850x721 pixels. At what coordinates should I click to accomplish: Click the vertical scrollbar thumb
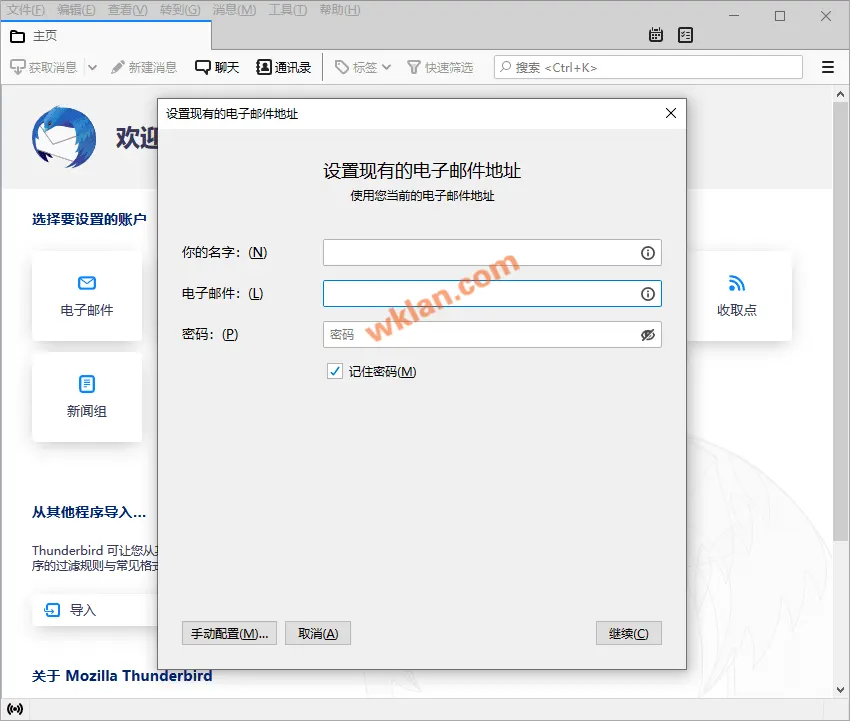pos(840,321)
